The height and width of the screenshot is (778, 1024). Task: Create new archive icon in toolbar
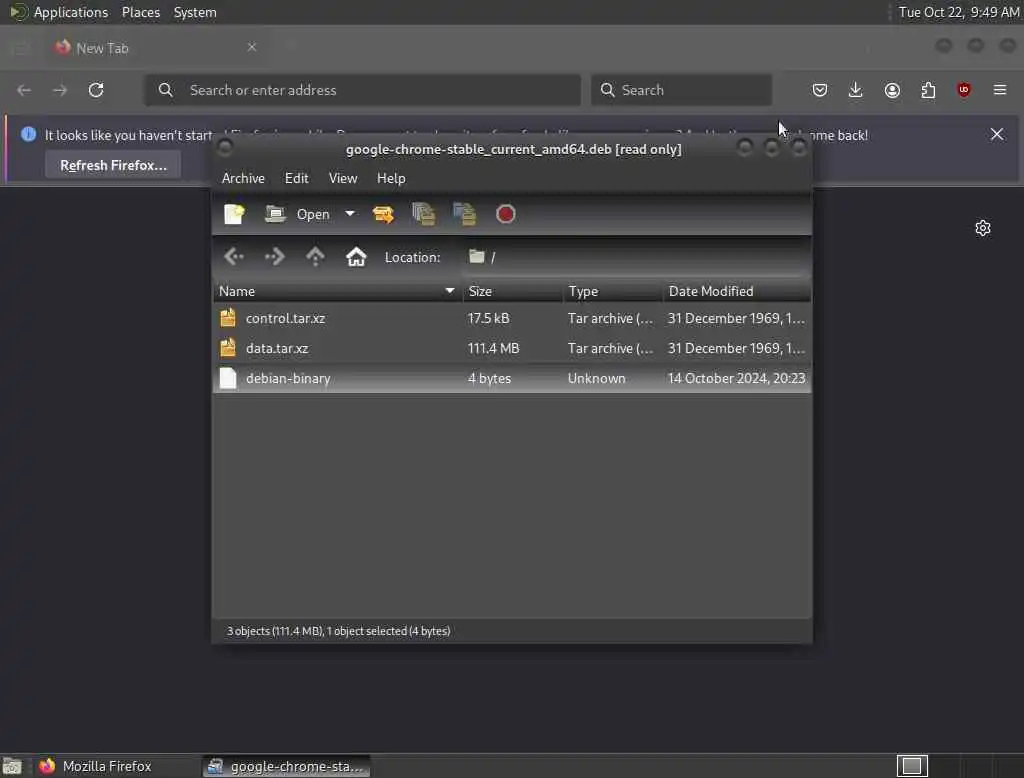234,214
